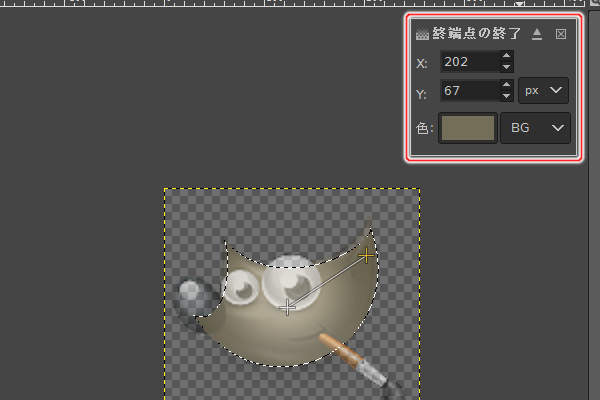Click the white gradient start handle
600x400 pixels.
287,308
